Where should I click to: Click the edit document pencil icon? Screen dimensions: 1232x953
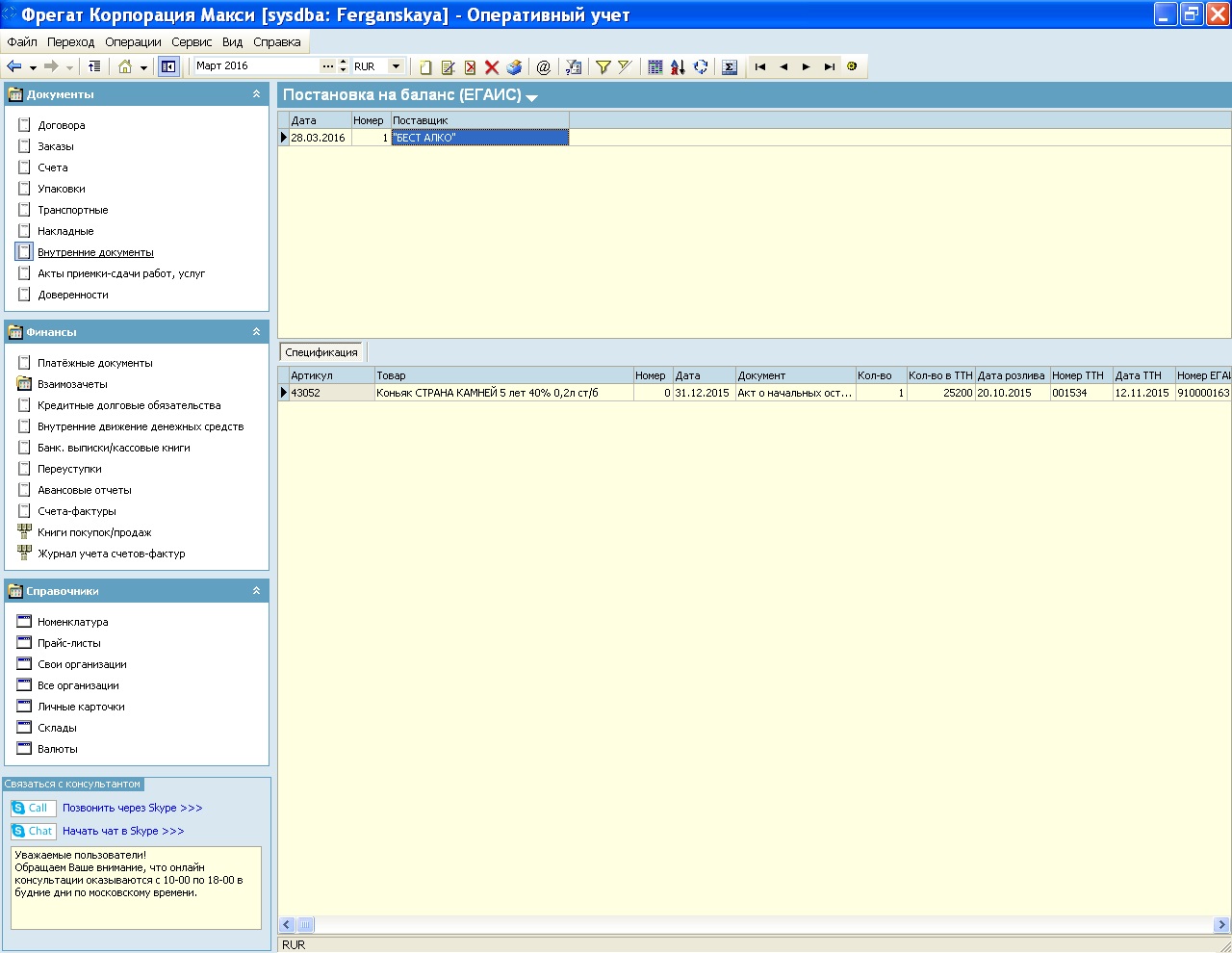[448, 66]
